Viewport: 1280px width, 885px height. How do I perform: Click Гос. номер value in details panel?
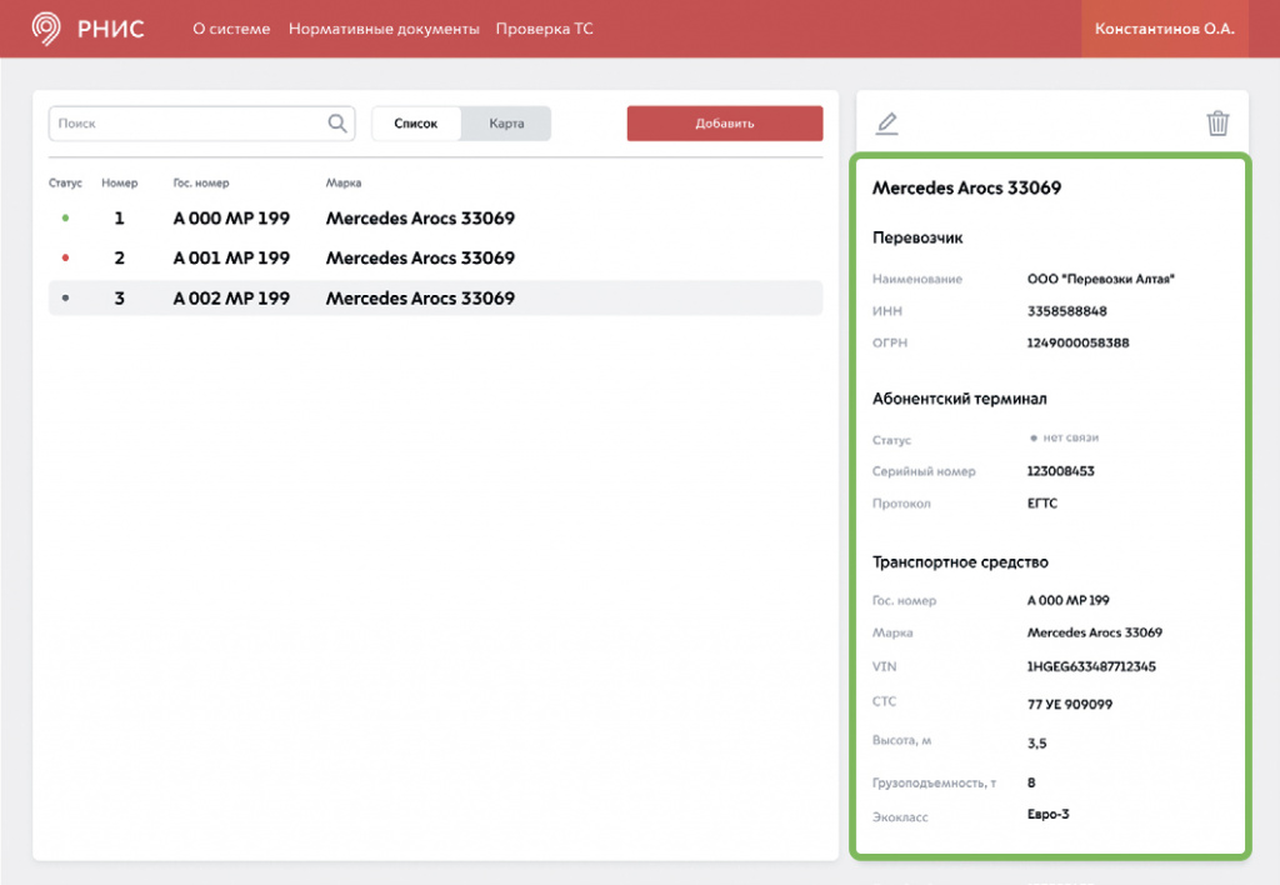tap(1068, 601)
